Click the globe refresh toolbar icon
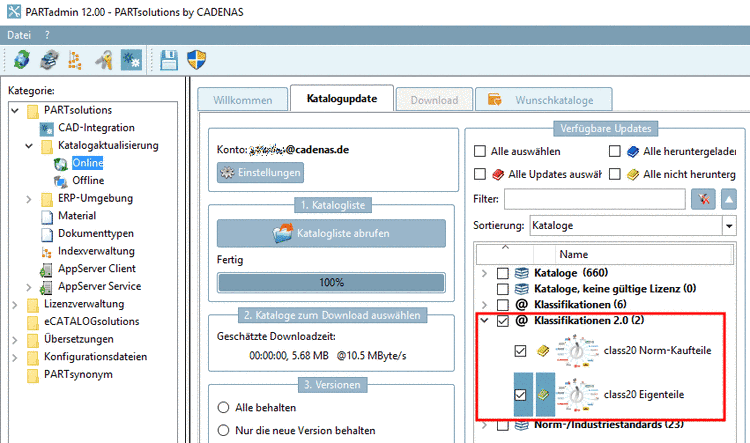The image size is (750, 443). coord(22,60)
